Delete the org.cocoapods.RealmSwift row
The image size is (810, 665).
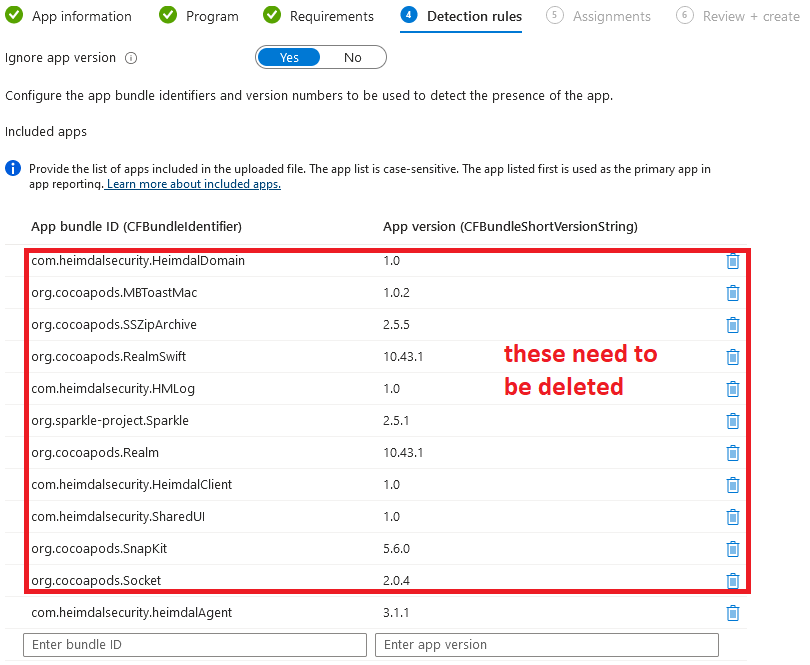tap(733, 357)
